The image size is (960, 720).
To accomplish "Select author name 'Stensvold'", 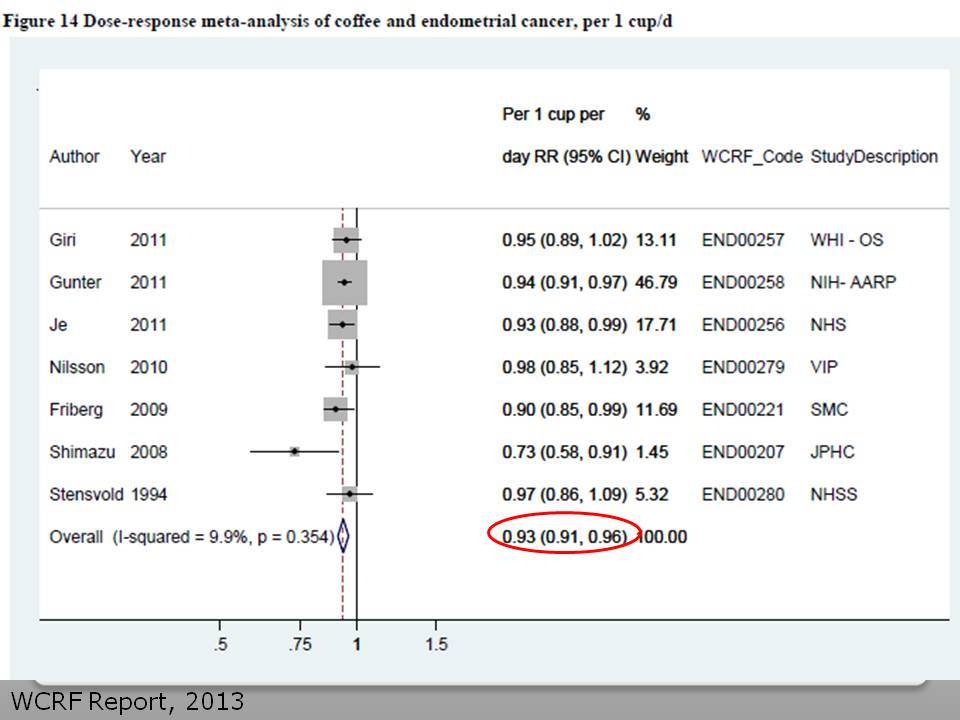I will tap(86, 494).
